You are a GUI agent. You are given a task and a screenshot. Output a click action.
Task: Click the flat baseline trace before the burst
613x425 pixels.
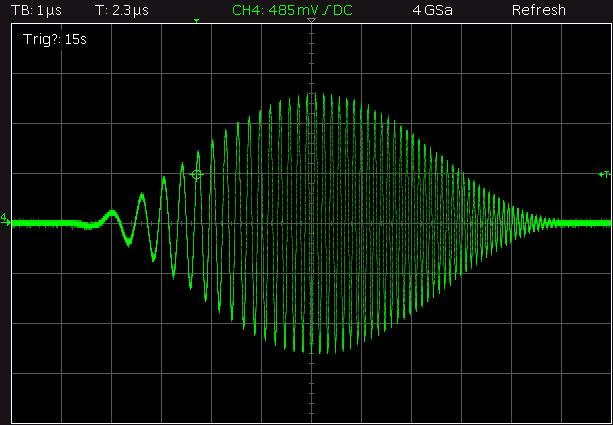[50, 223]
